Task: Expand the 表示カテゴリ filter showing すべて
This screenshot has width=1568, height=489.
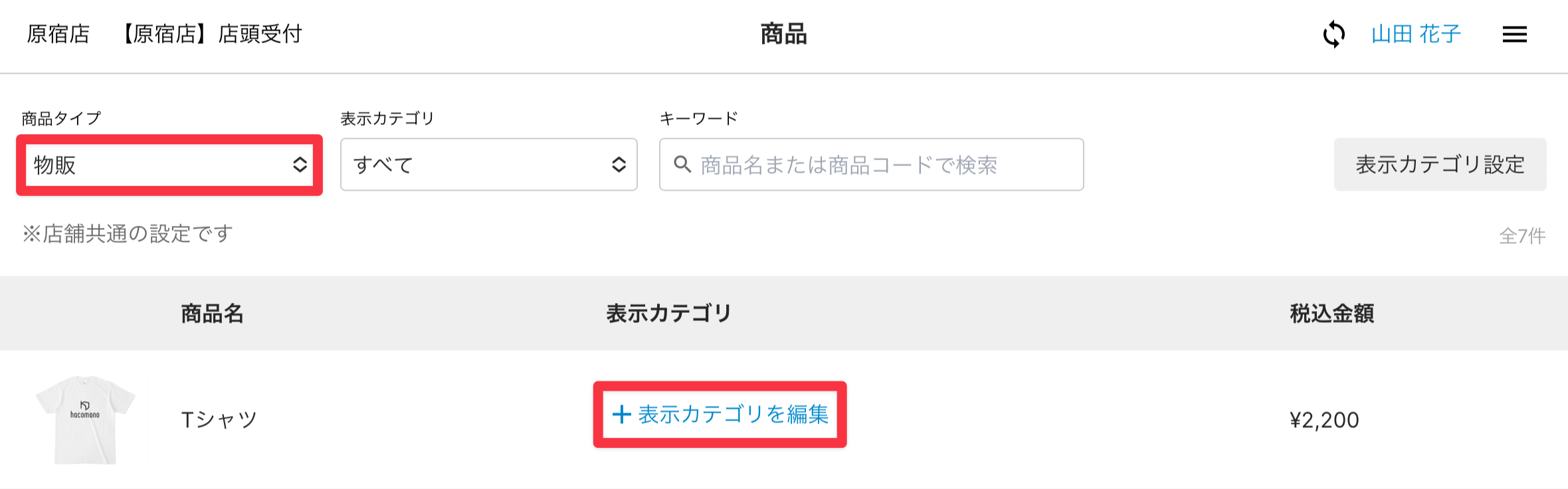Action: tap(488, 165)
